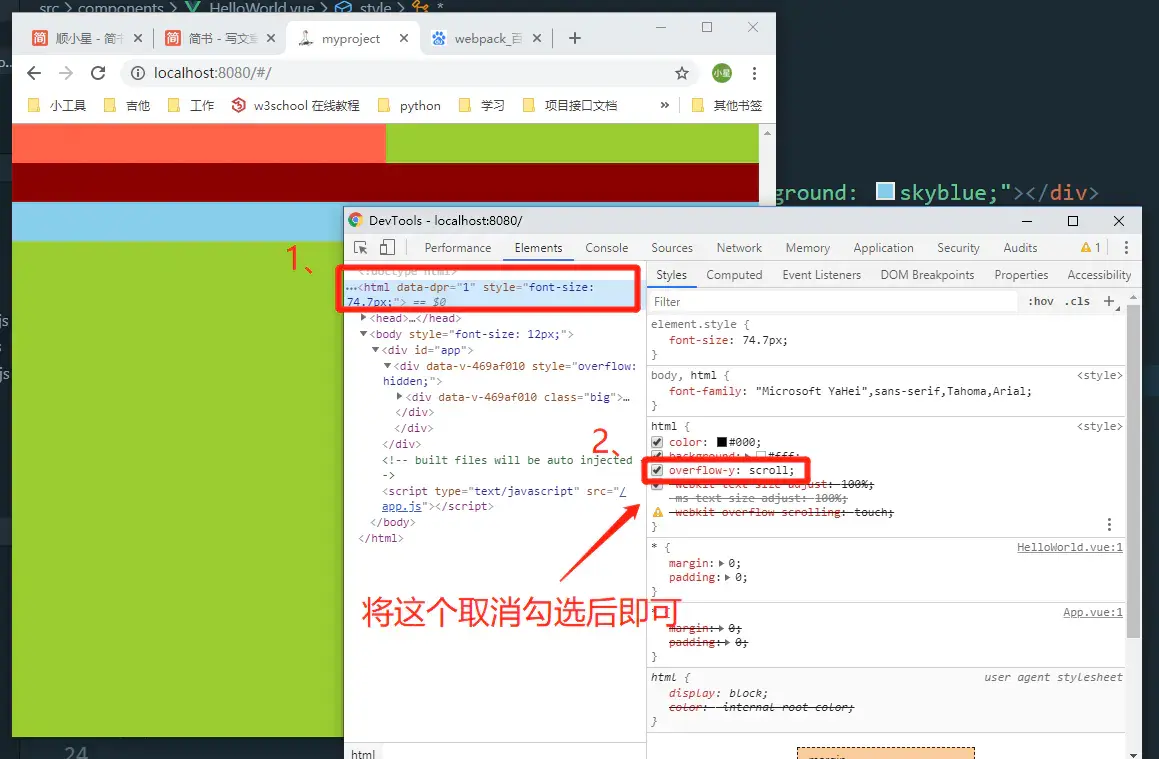Click the Styles Filter input field
The image size is (1159, 759).
point(833,301)
